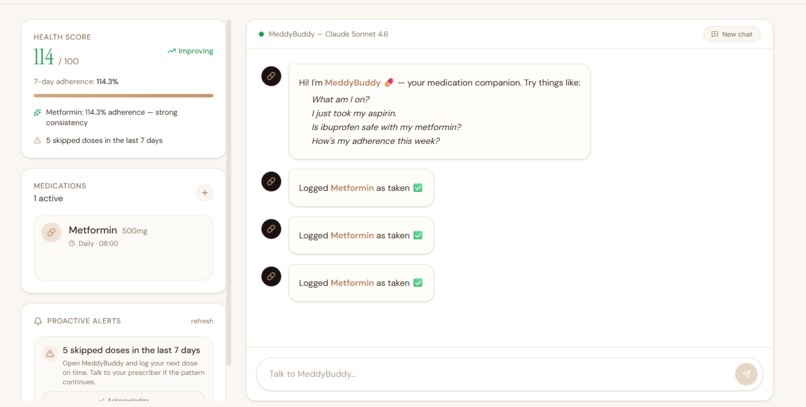
Task: Click '5 skipped doses in the last 7 days' alert title
Action: coord(131,350)
